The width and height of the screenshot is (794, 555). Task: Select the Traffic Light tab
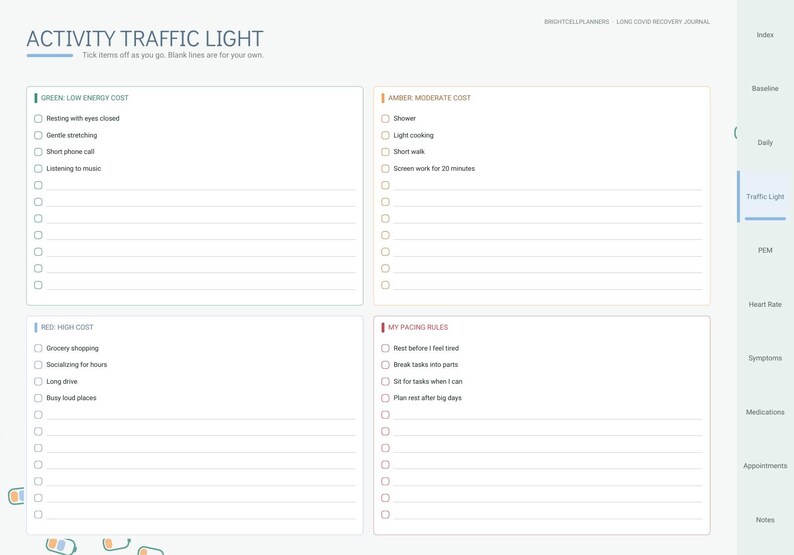tap(765, 196)
